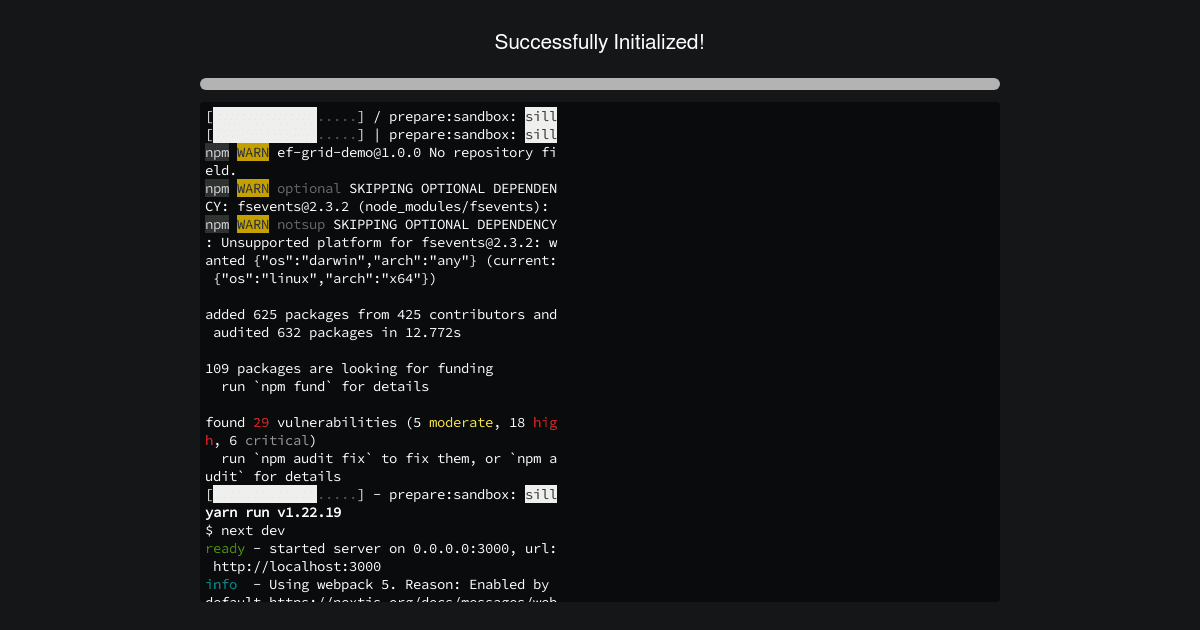Screen dimensions: 1200x630
Task: Click the highlighted 'sill' badge near yarn output
Action: coord(541,494)
